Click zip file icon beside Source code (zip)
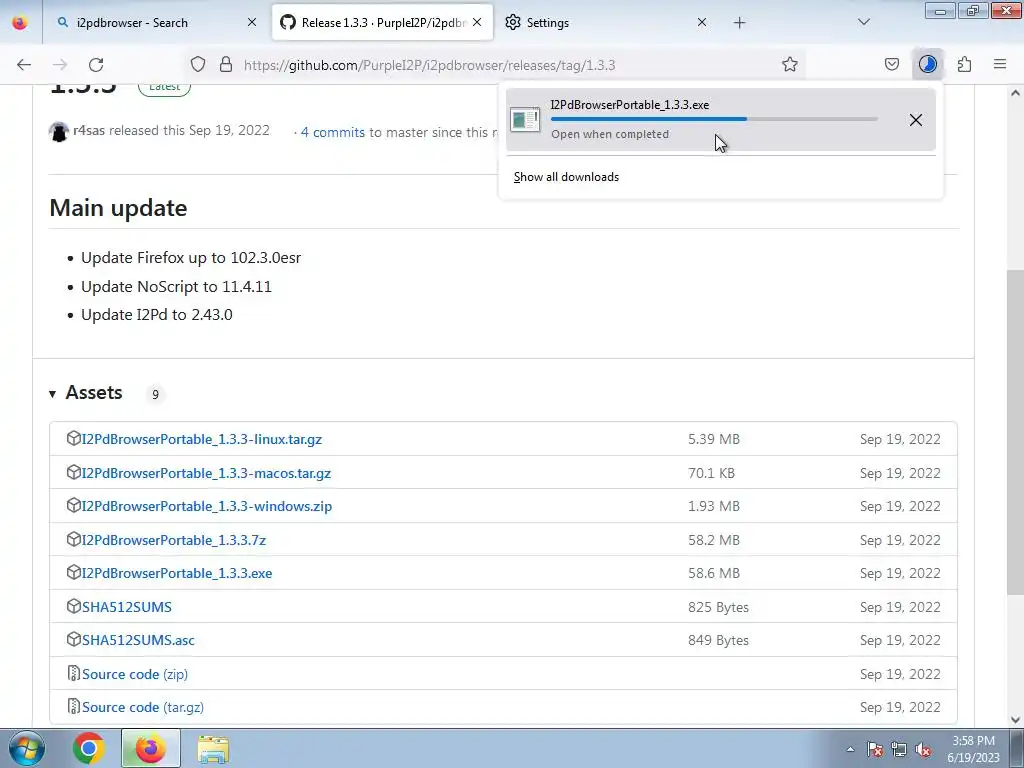 pyautogui.click(x=74, y=673)
